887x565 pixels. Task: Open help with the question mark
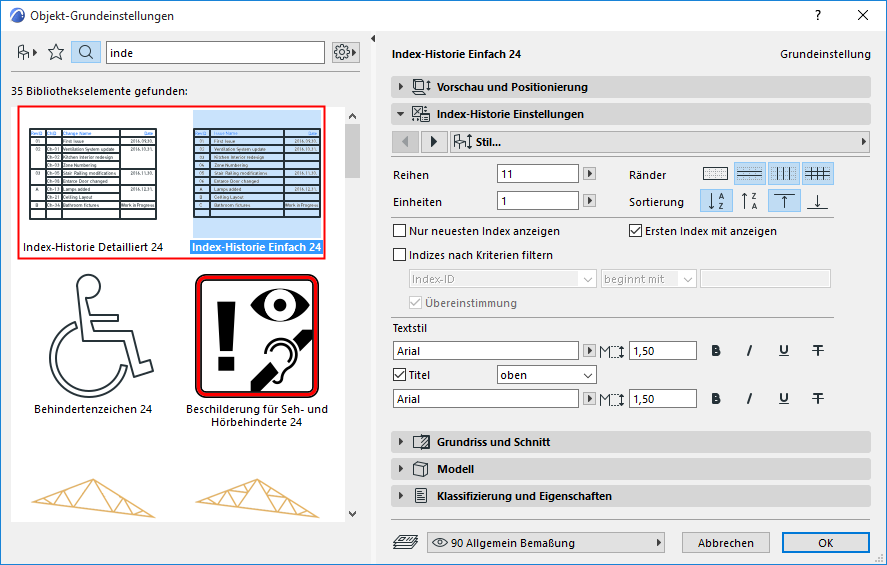pyautogui.click(x=818, y=15)
